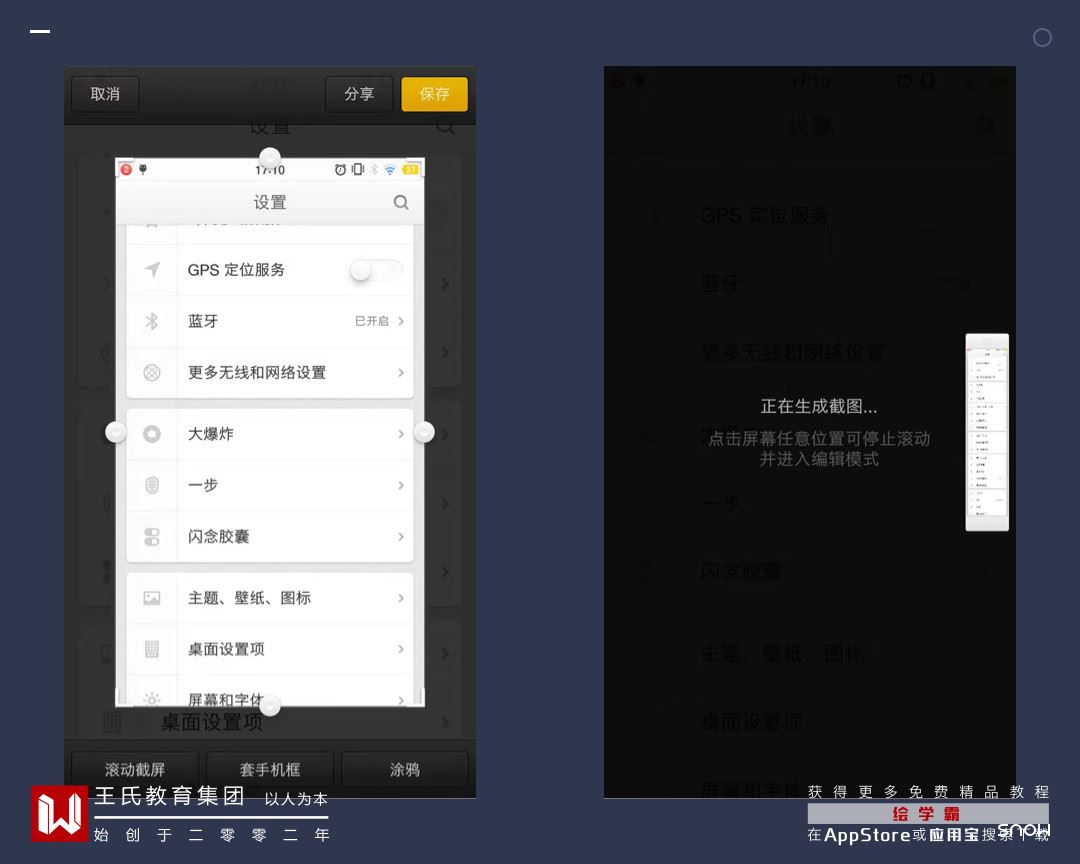Click the red notification badge in status bar

[126, 169]
